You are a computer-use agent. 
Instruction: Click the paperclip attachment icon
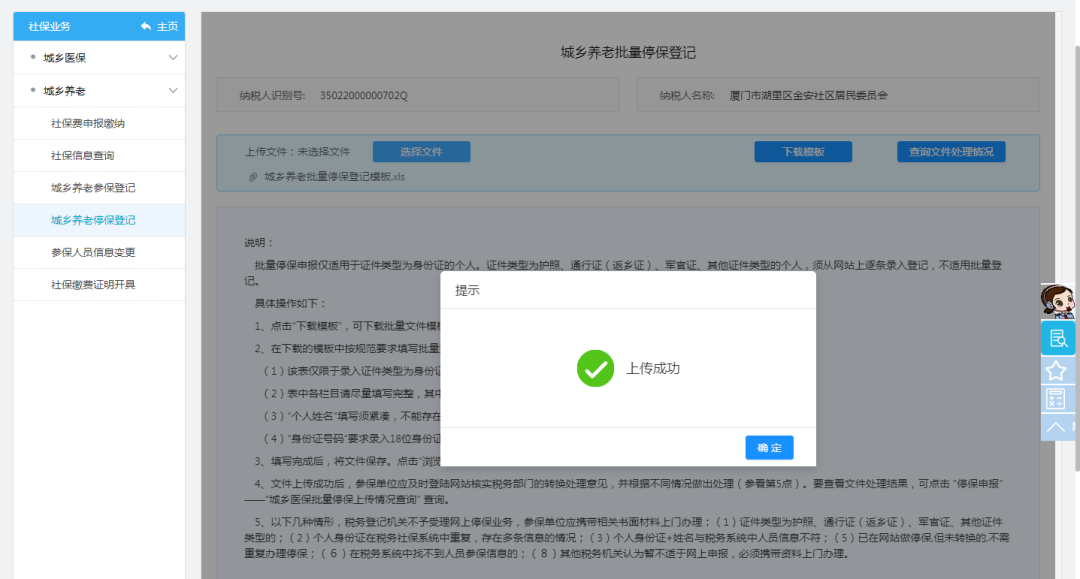tap(253, 177)
